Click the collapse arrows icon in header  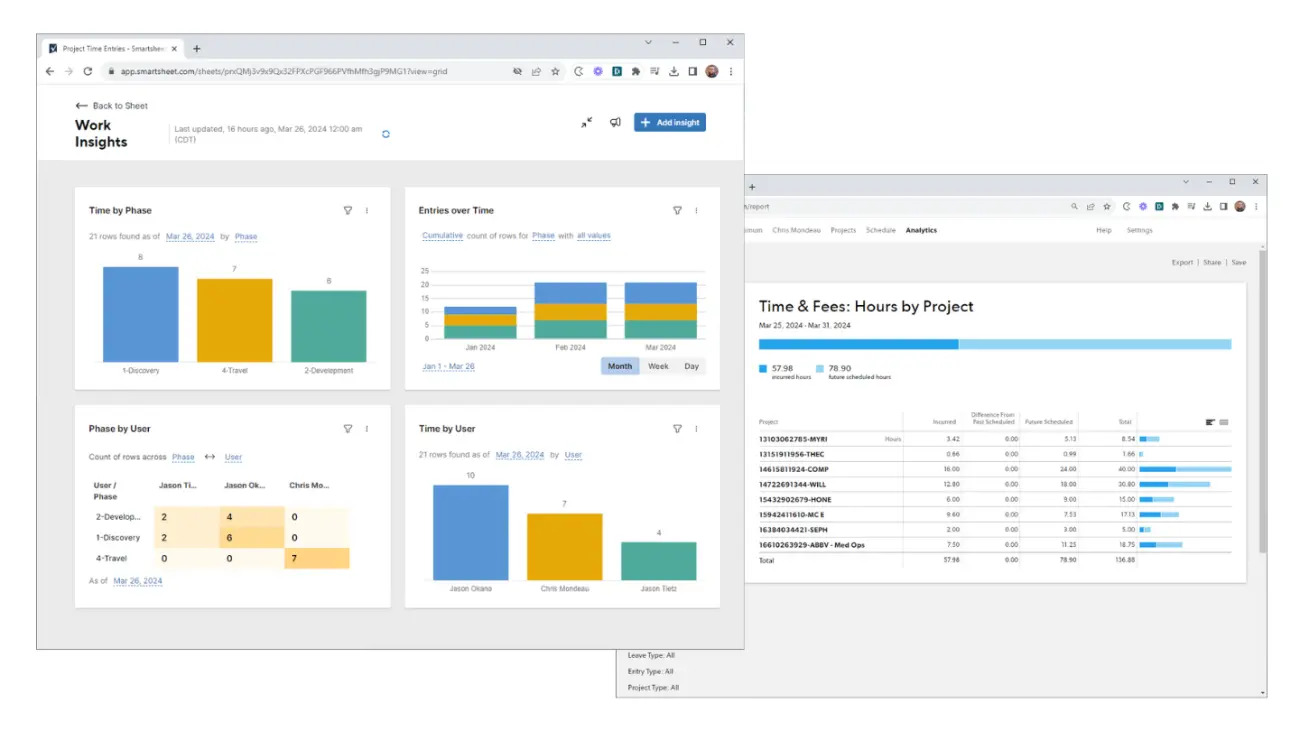pos(587,122)
